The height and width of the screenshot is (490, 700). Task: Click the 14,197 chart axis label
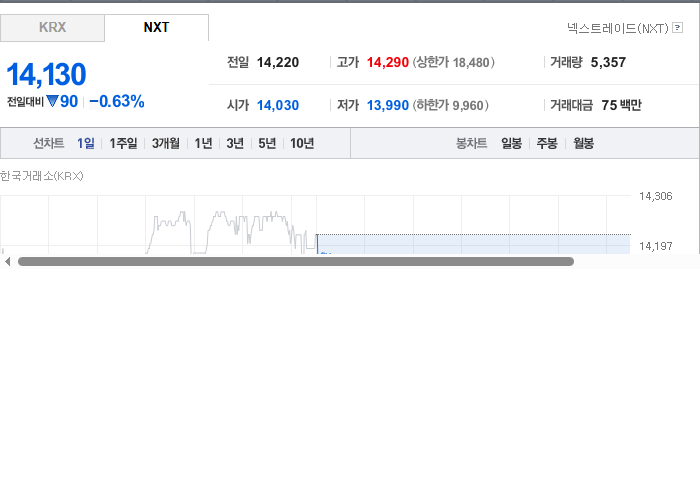[655, 246]
